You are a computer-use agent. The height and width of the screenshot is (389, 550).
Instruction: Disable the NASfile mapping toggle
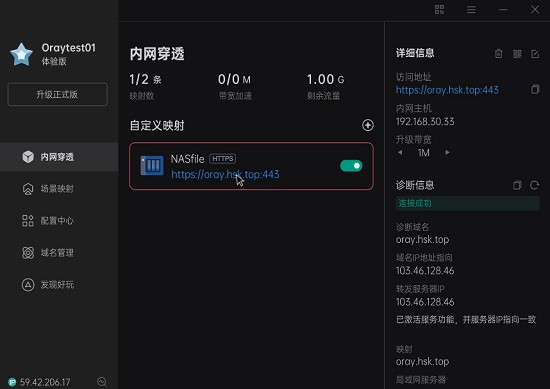[351, 166]
